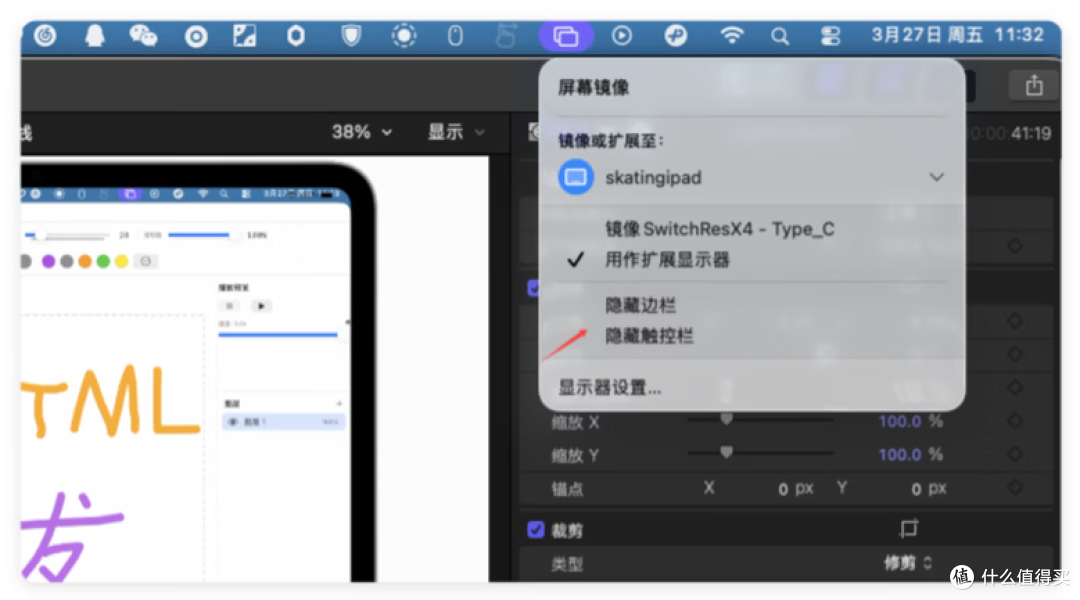Click the purple color dot in viewer preview
Viewport: 1080px width, 600px height.
click(x=48, y=261)
